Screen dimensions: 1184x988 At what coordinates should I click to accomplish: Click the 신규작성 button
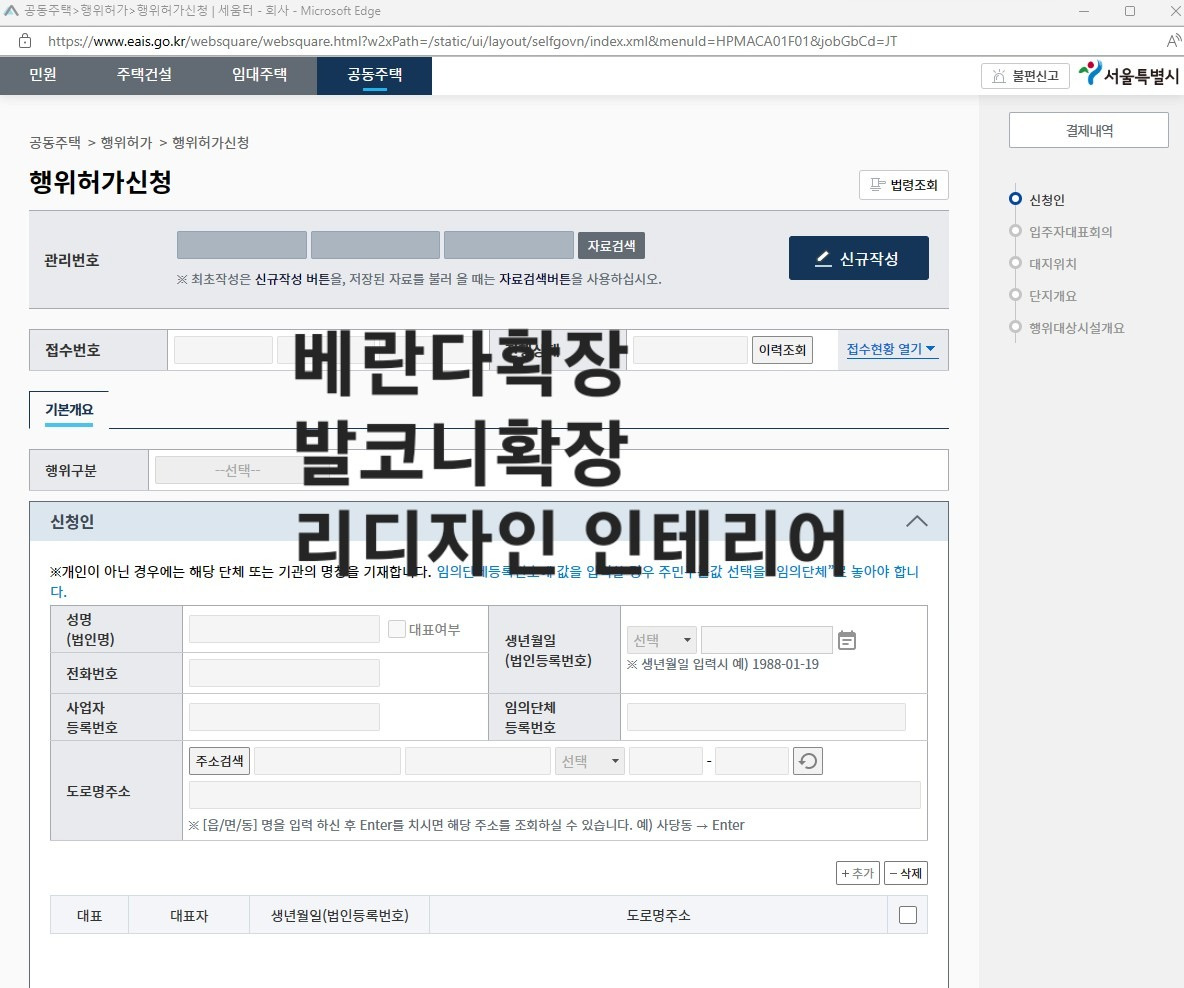(859, 258)
